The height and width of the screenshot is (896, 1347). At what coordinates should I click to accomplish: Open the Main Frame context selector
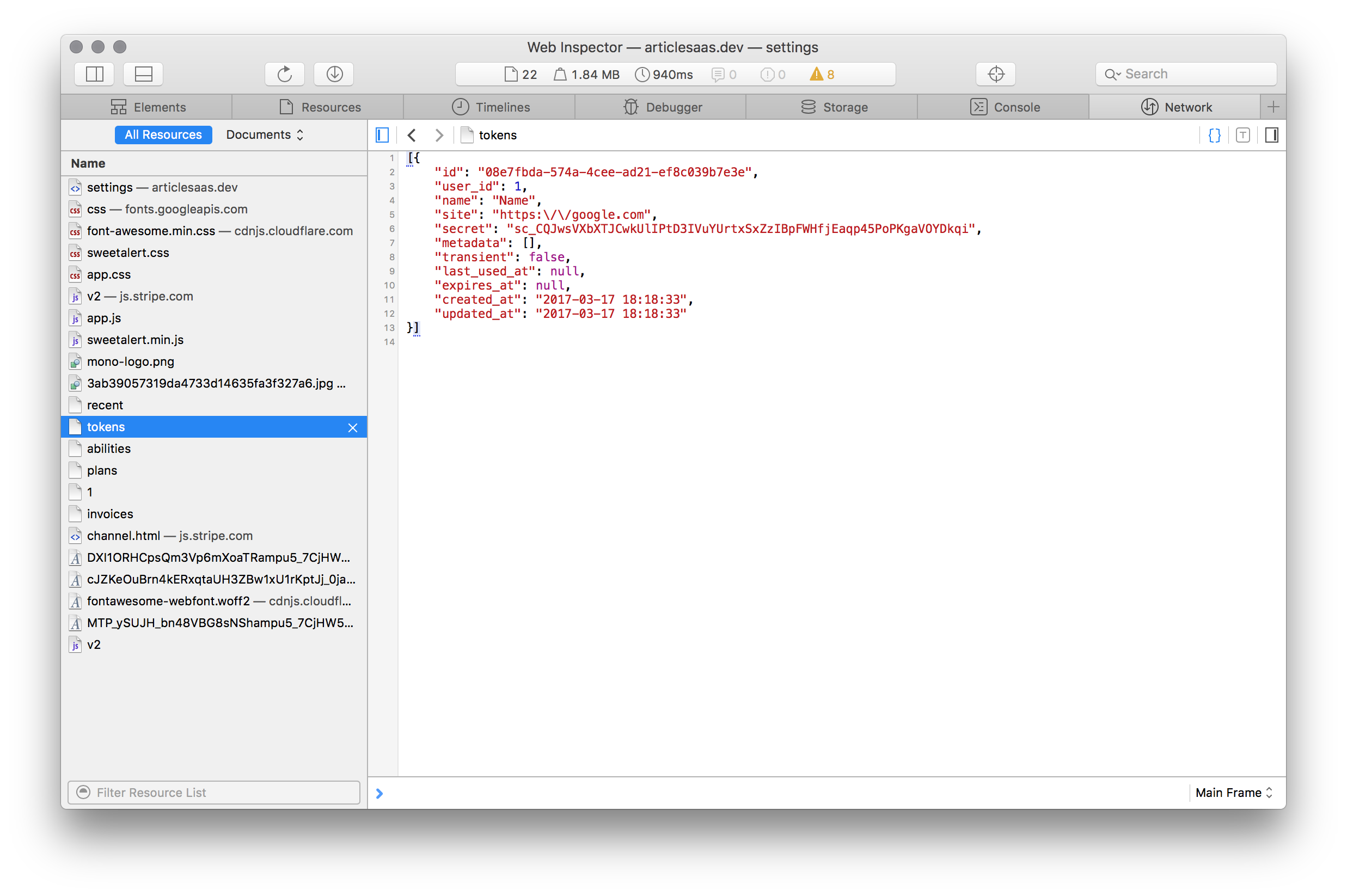coord(1233,793)
